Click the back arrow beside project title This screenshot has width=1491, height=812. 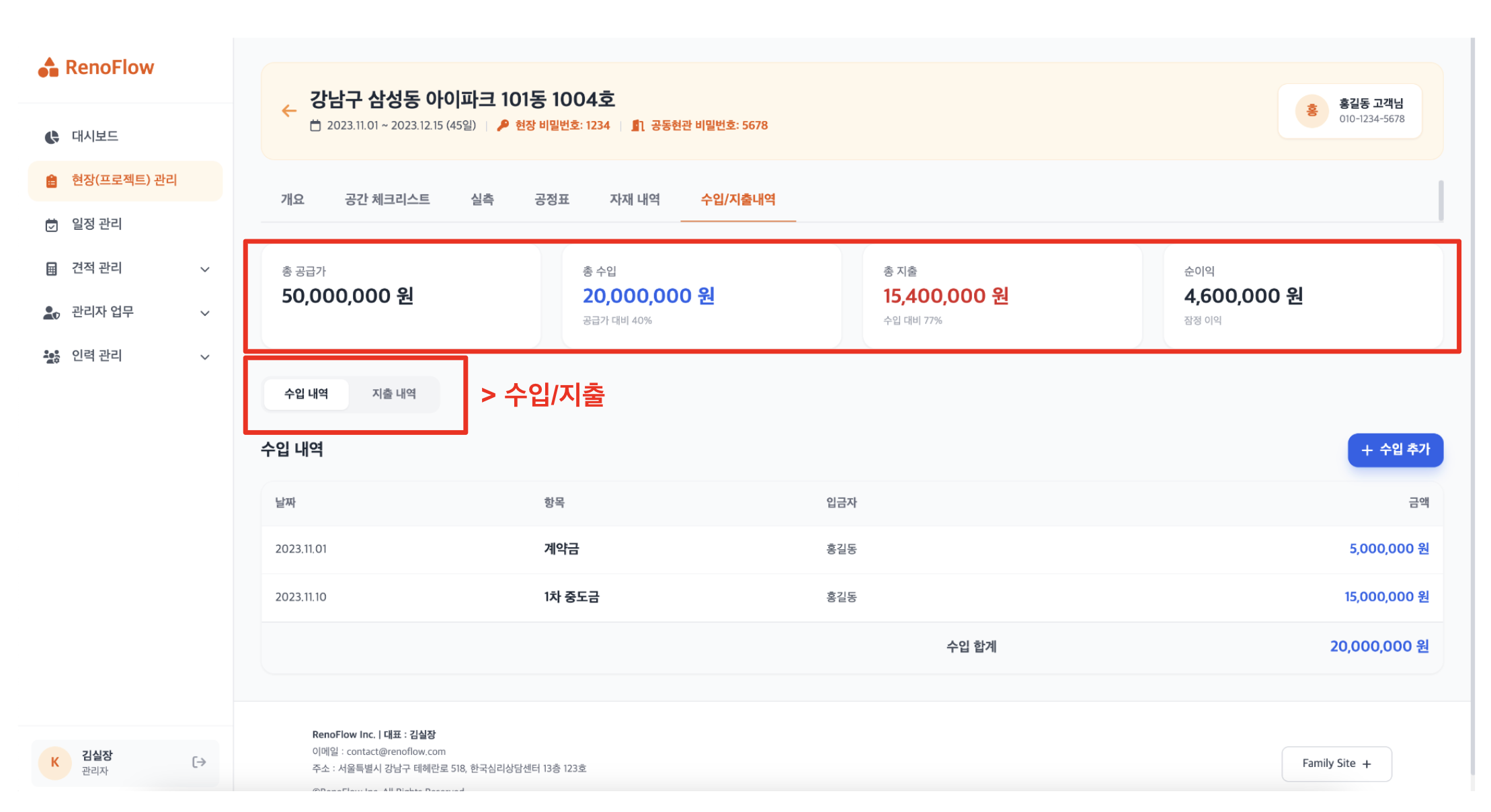tap(289, 111)
